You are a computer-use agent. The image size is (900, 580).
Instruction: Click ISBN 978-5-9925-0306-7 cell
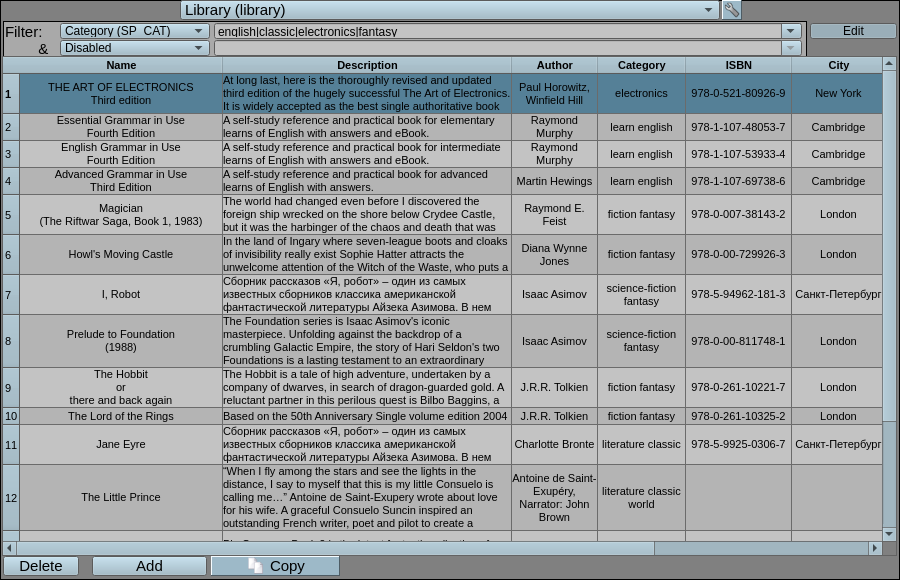[738, 444]
